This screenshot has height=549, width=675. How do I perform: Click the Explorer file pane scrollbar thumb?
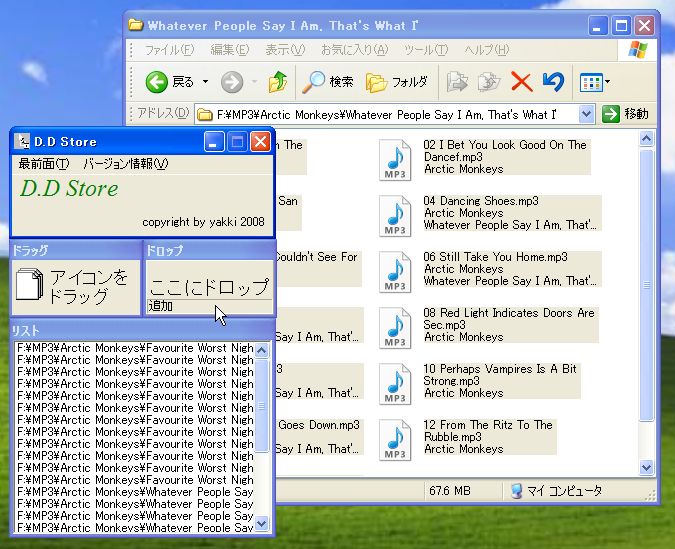tap(646, 285)
